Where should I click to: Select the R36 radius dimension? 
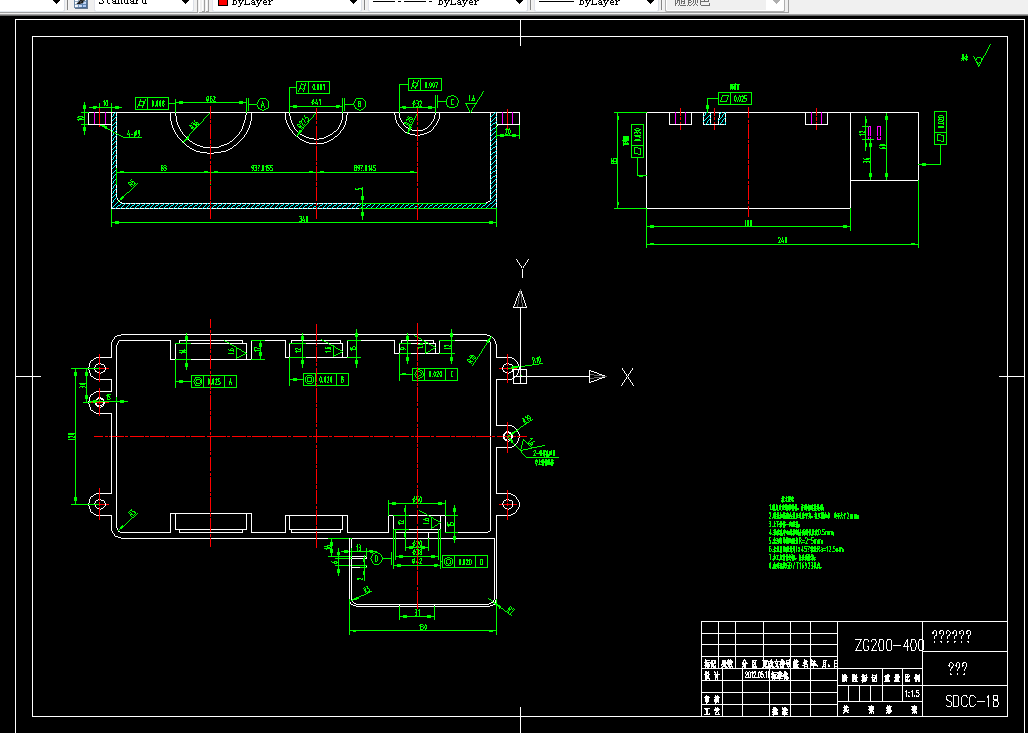tap(194, 125)
